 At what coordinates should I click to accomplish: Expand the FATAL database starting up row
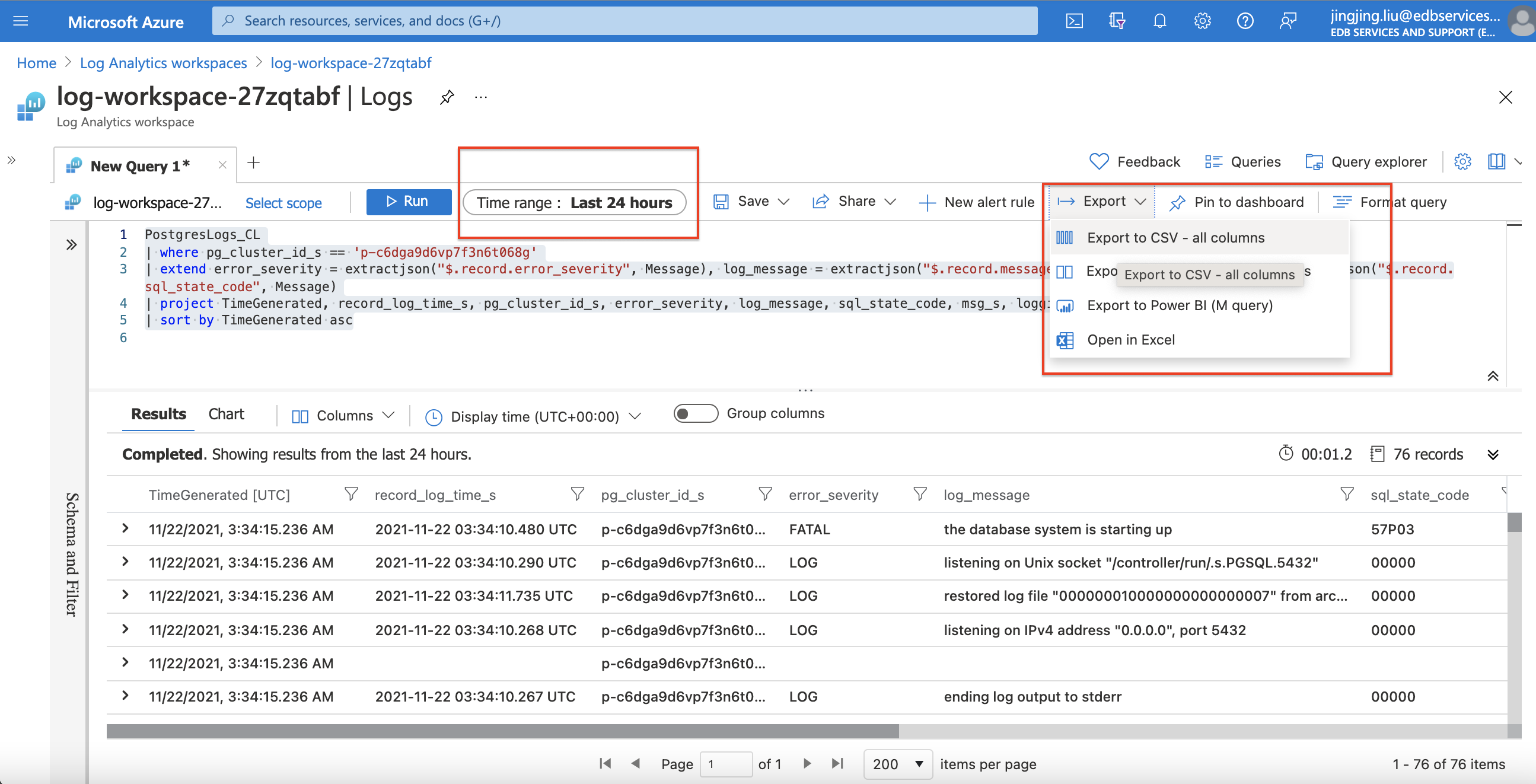(125, 528)
